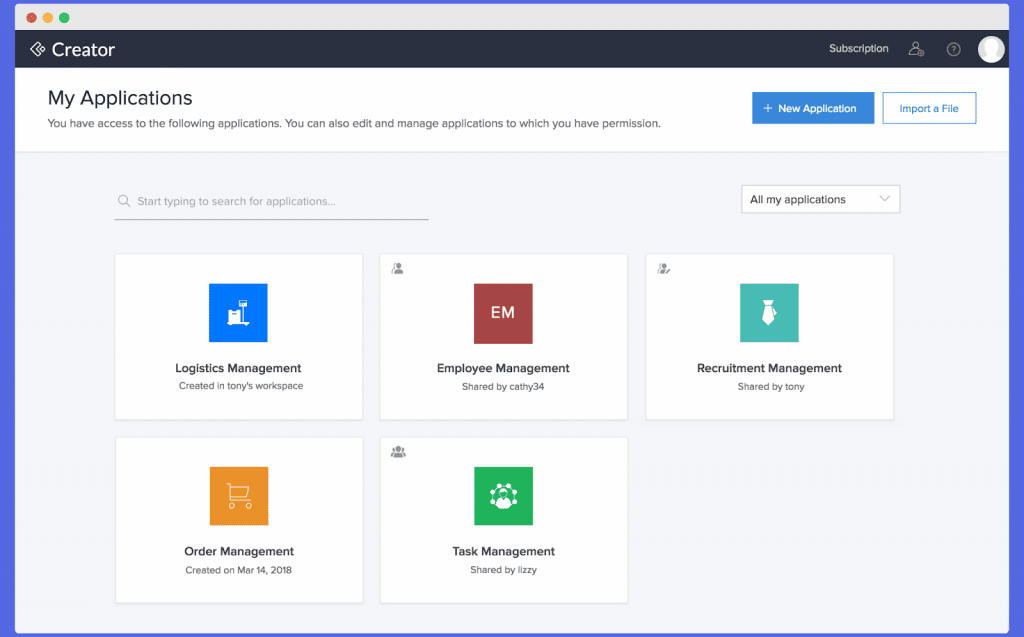Expand the All my applications dropdown

(x=820, y=199)
